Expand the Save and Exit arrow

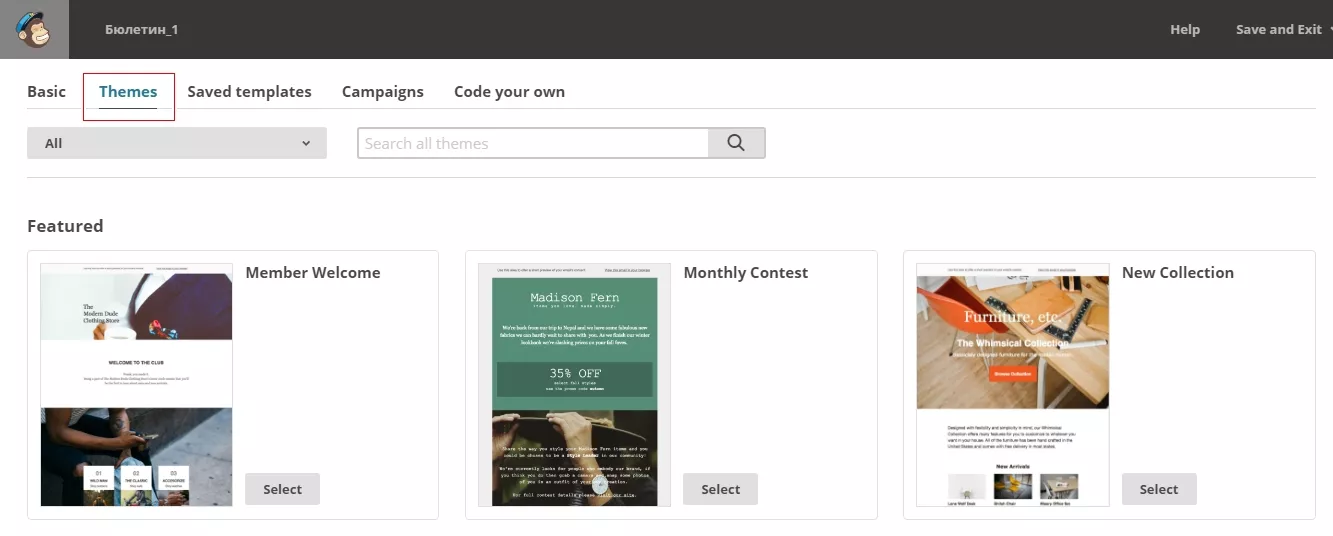1330,30
